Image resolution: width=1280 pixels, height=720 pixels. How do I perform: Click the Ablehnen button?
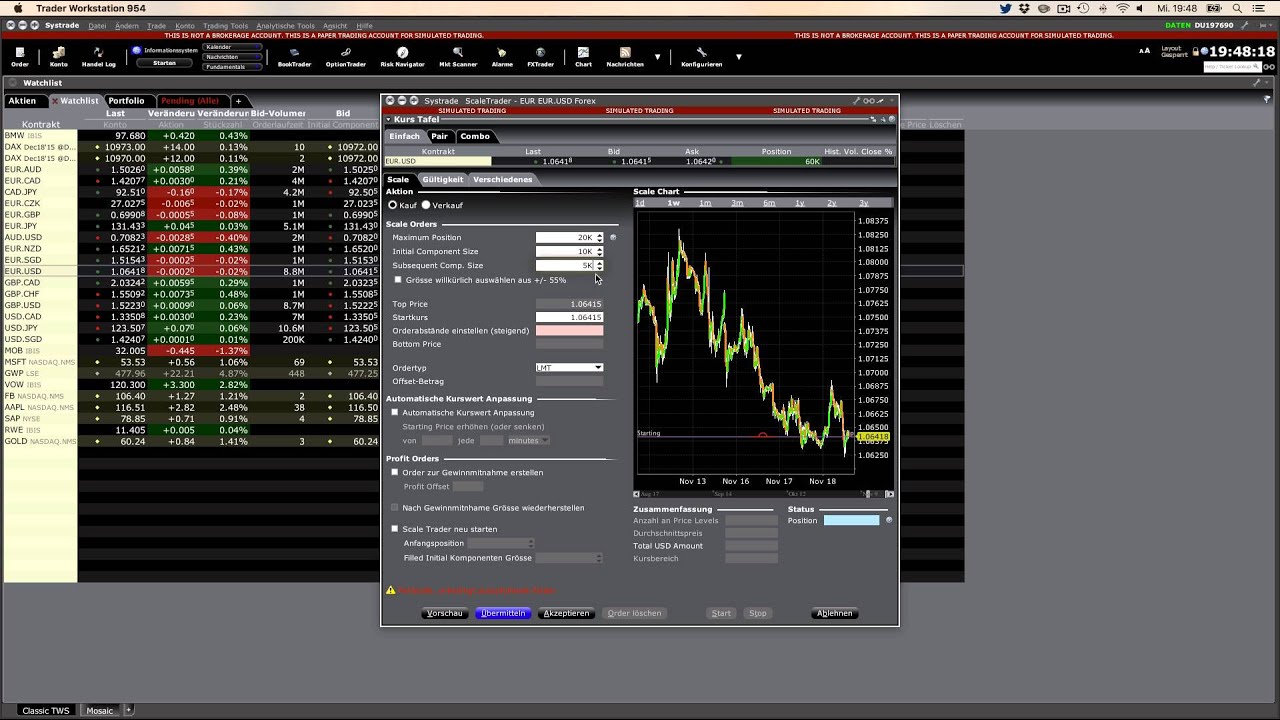pos(834,613)
